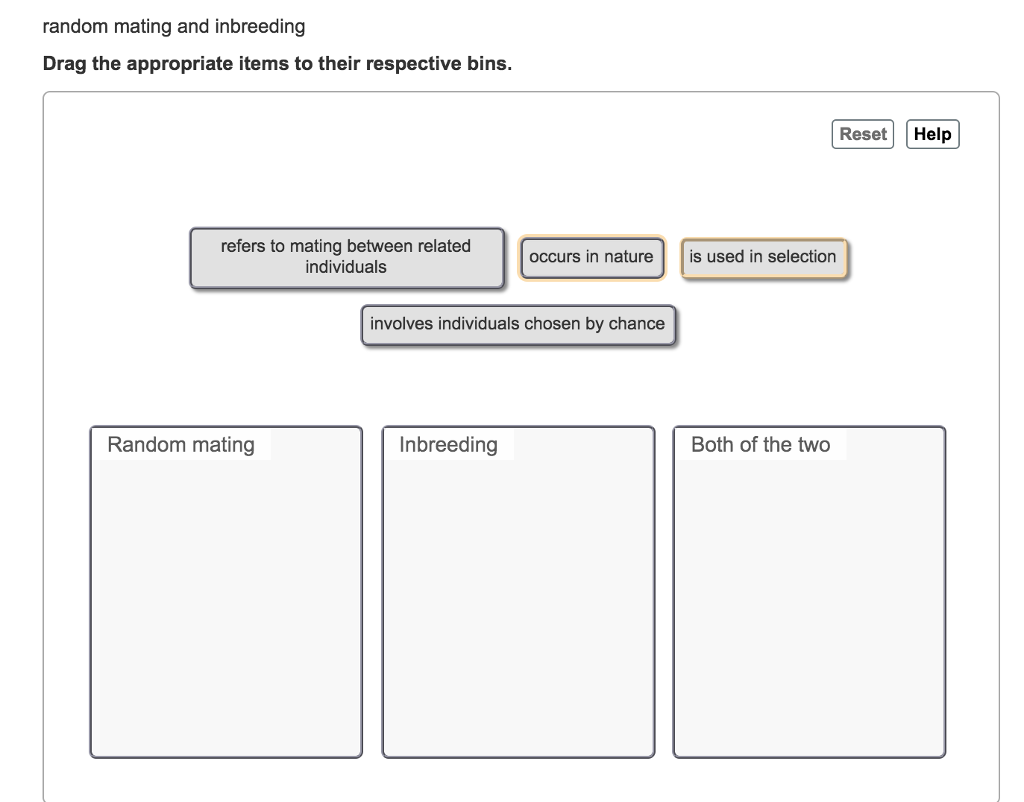Click the "Inbreeding" bin label
The height and width of the screenshot is (802, 1024).
coord(448,445)
